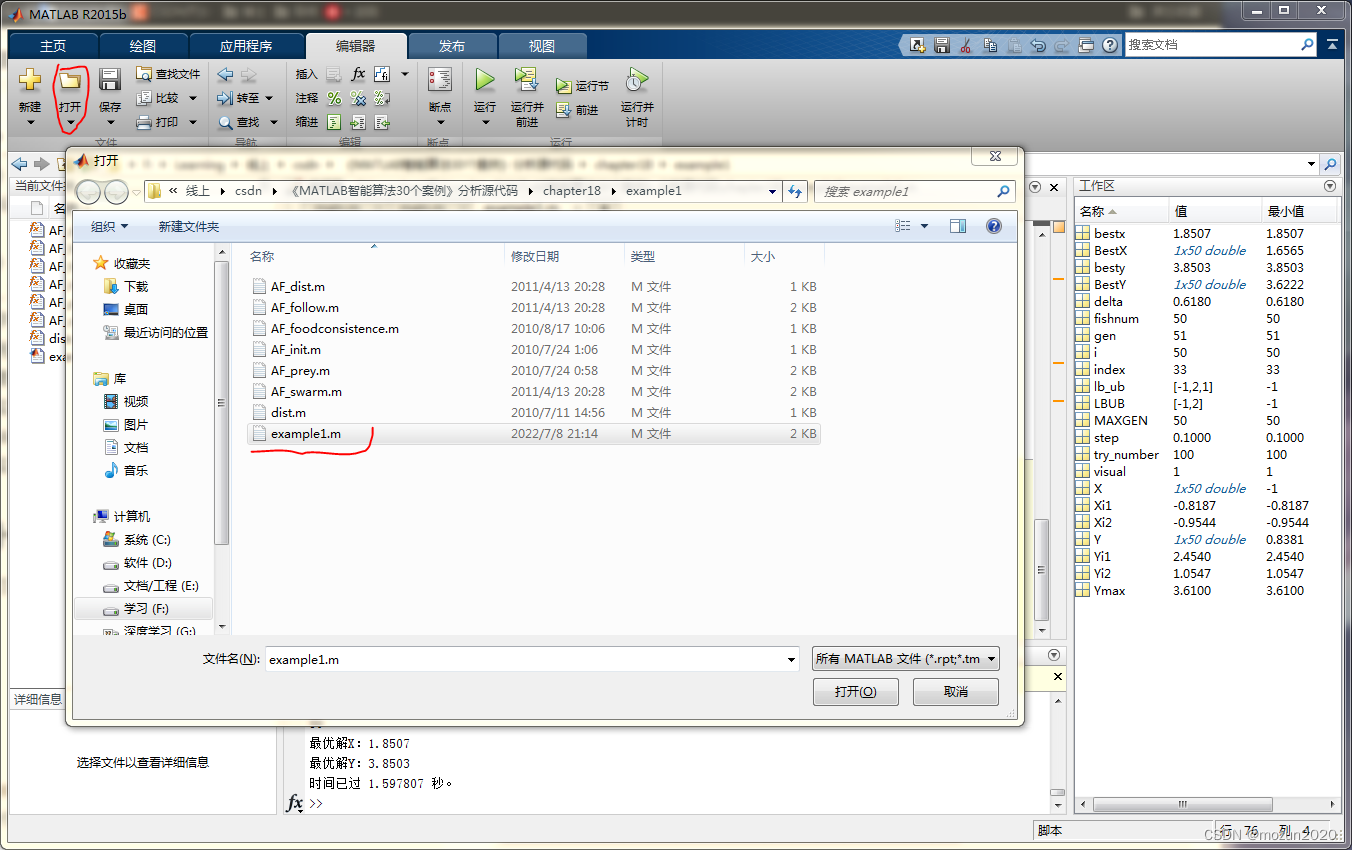Select AF_swarm.m in file list
This screenshot has height=850, width=1352.
(x=534, y=391)
